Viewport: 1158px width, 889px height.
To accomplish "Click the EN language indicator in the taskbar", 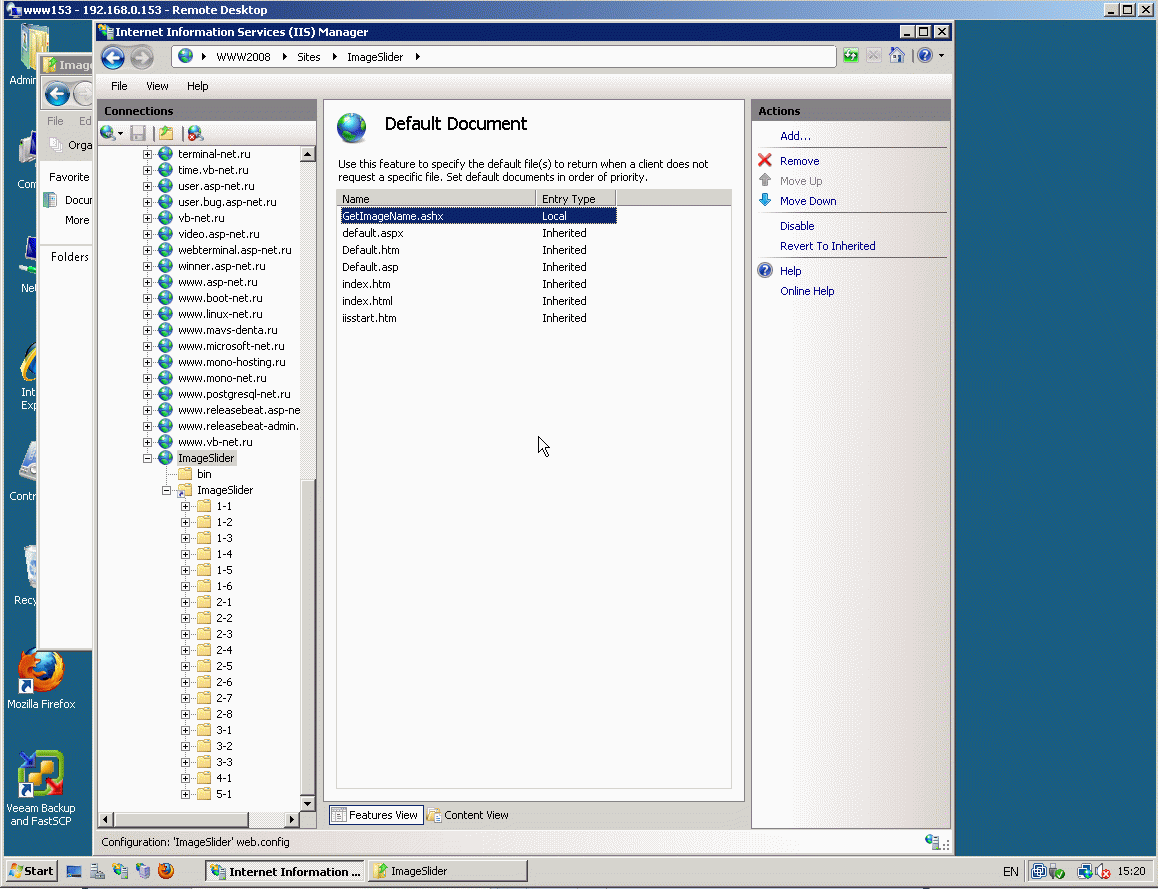I will 1010,871.
